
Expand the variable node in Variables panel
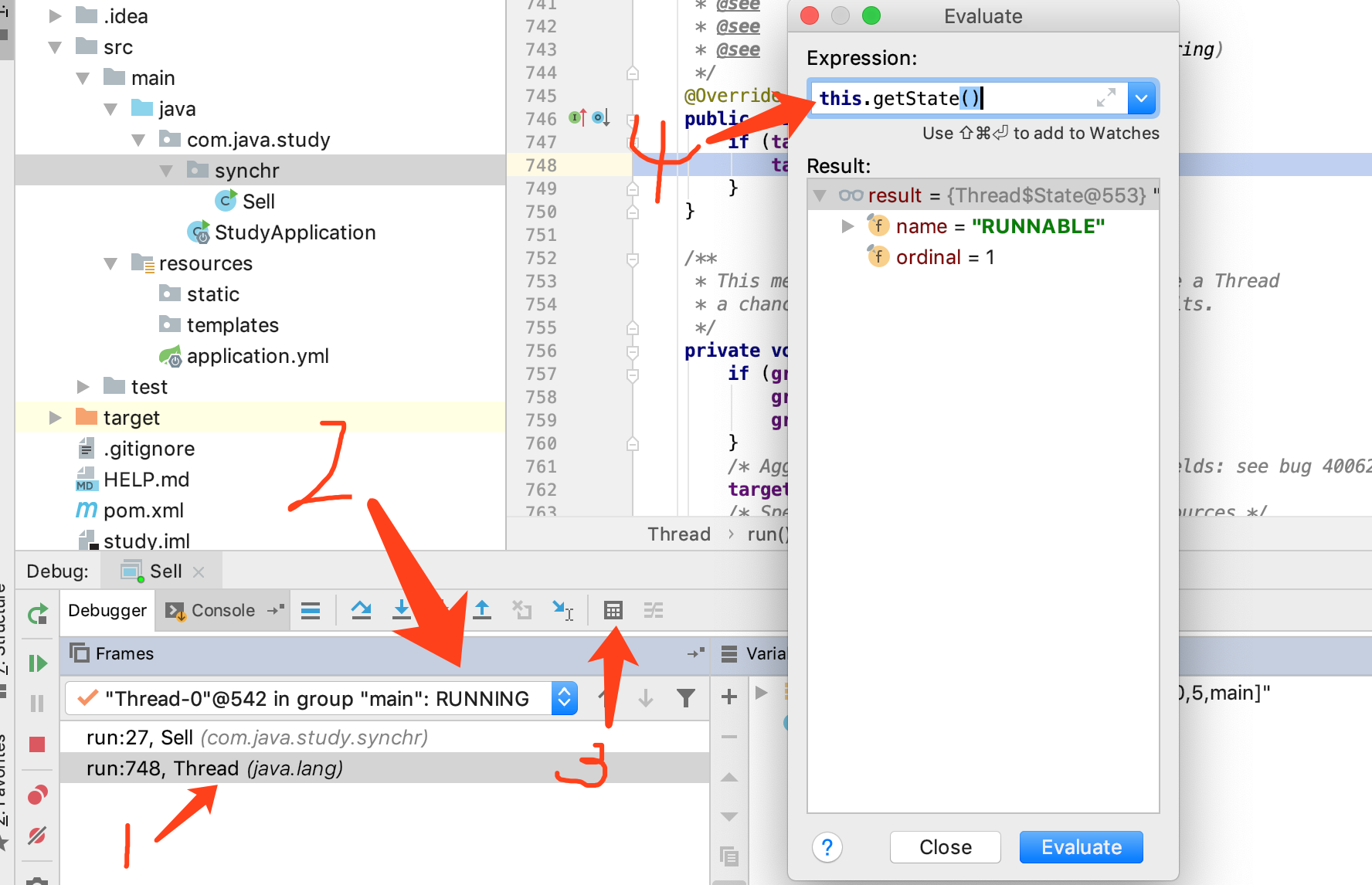tap(761, 692)
